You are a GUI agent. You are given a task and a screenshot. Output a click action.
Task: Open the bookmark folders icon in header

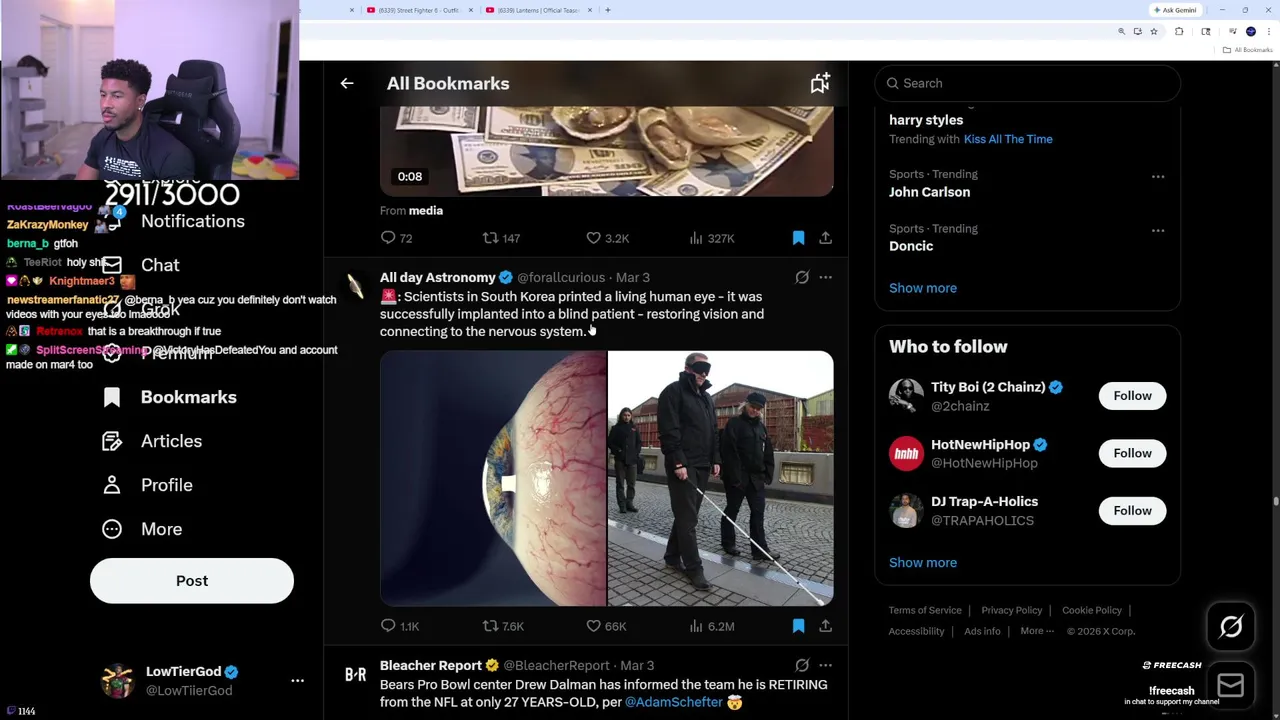click(x=820, y=84)
